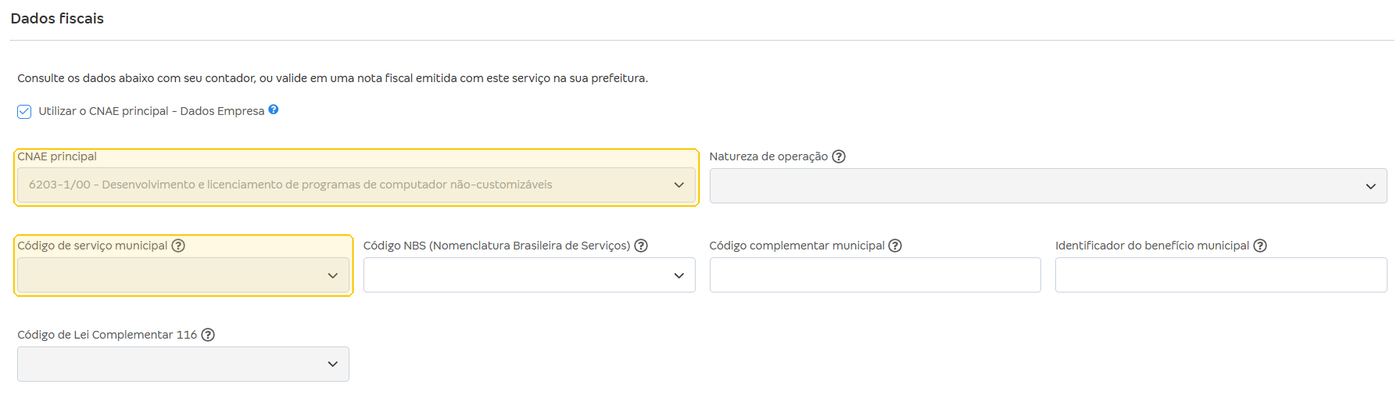Open the Código NBS dropdown
The width and height of the screenshot is (1400, 402).
point(529,275)
